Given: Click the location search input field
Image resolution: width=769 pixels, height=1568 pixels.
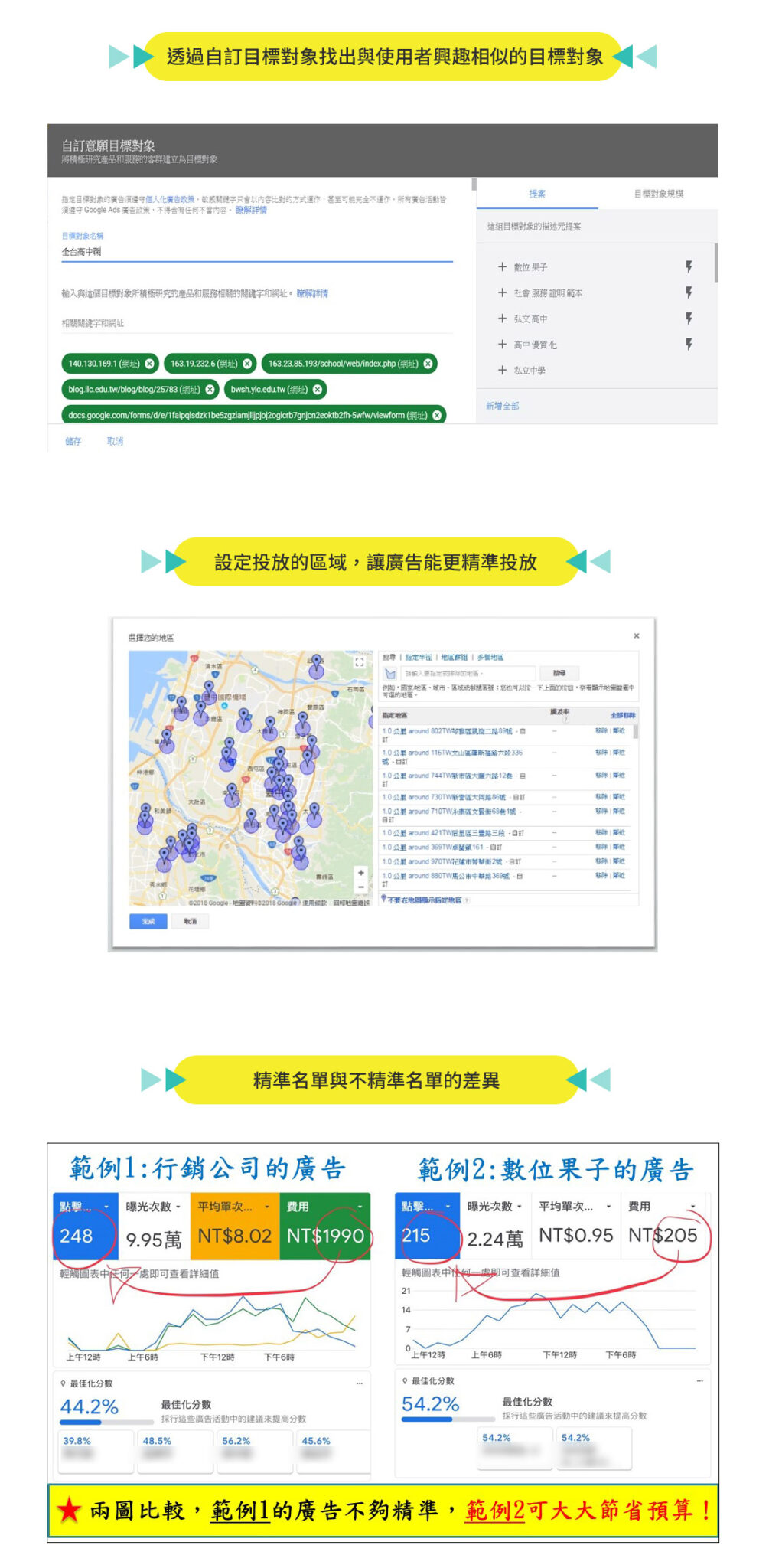Looking at the screenshot, I should pos(468,674).
